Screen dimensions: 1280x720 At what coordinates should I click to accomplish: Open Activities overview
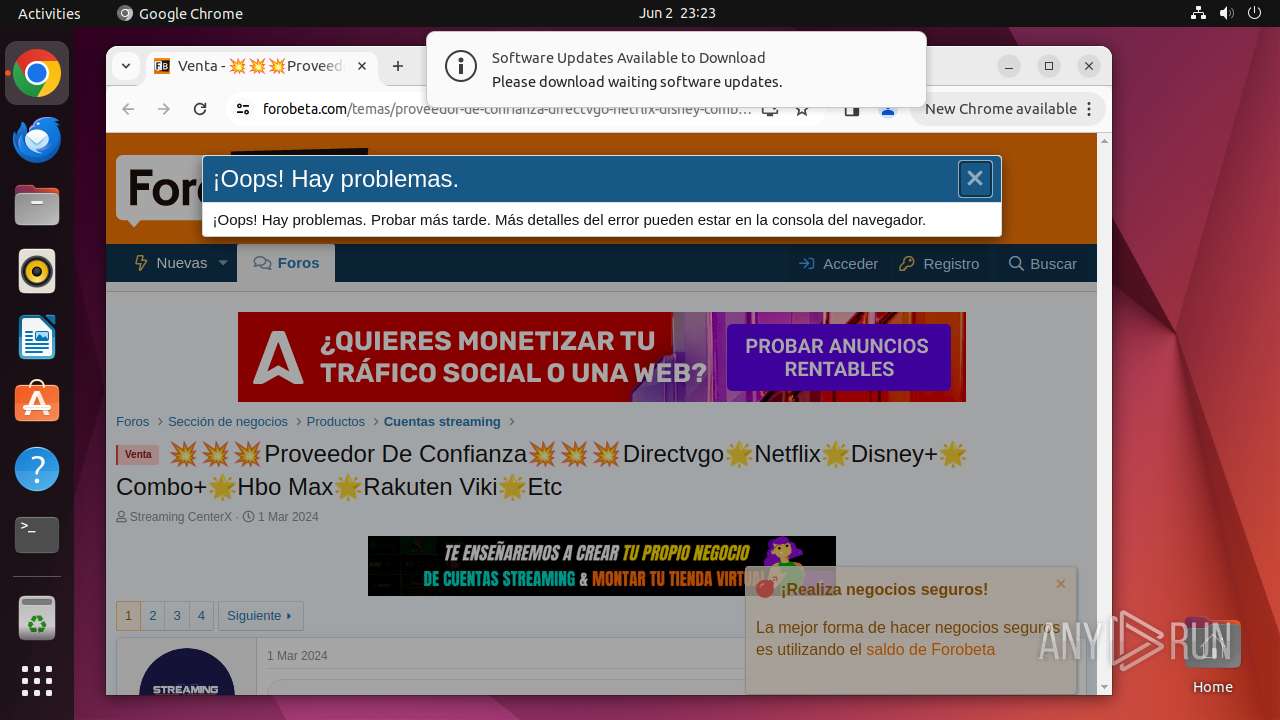point(49,13)
